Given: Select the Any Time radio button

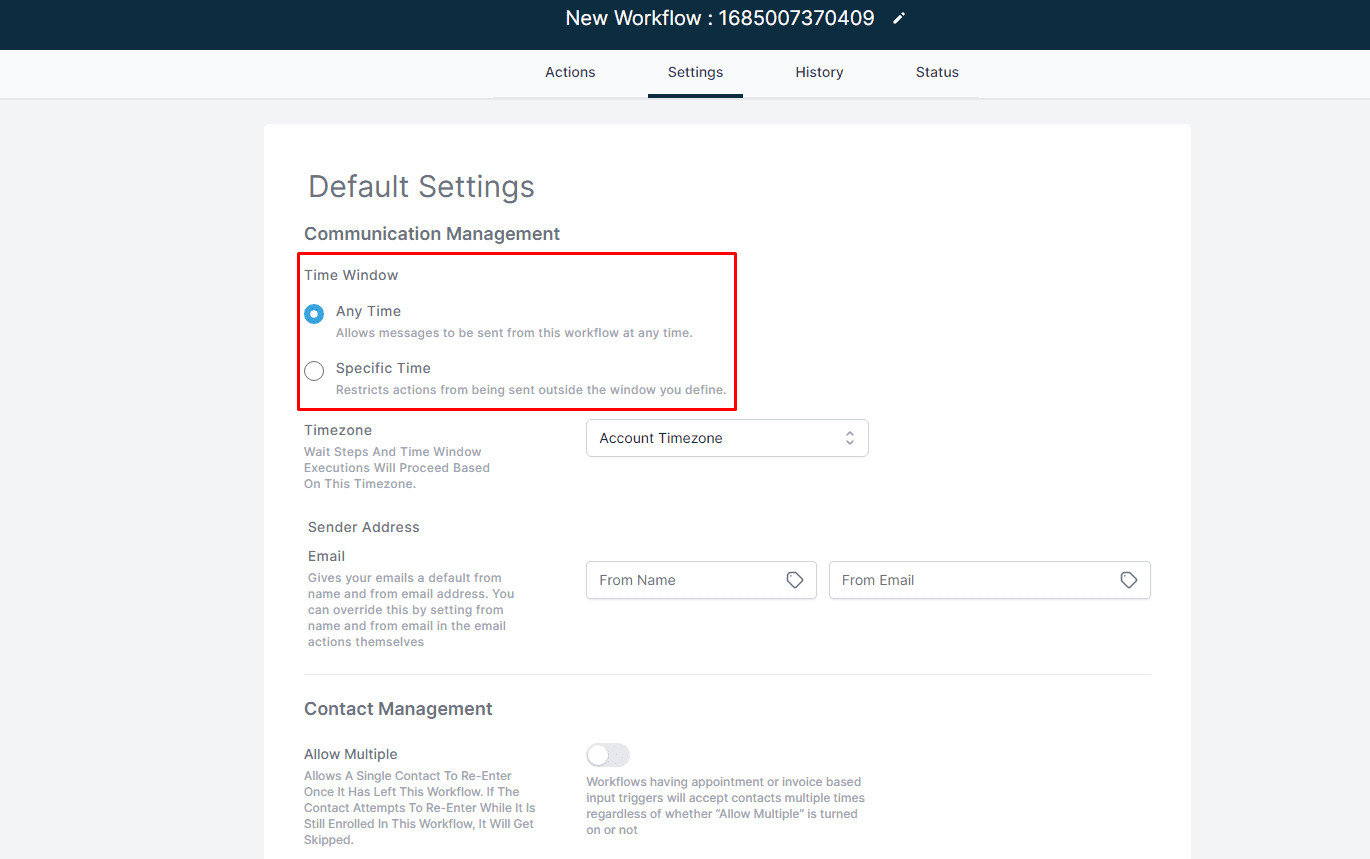Looking at the screenshot, I should click(x=314, y=313).
